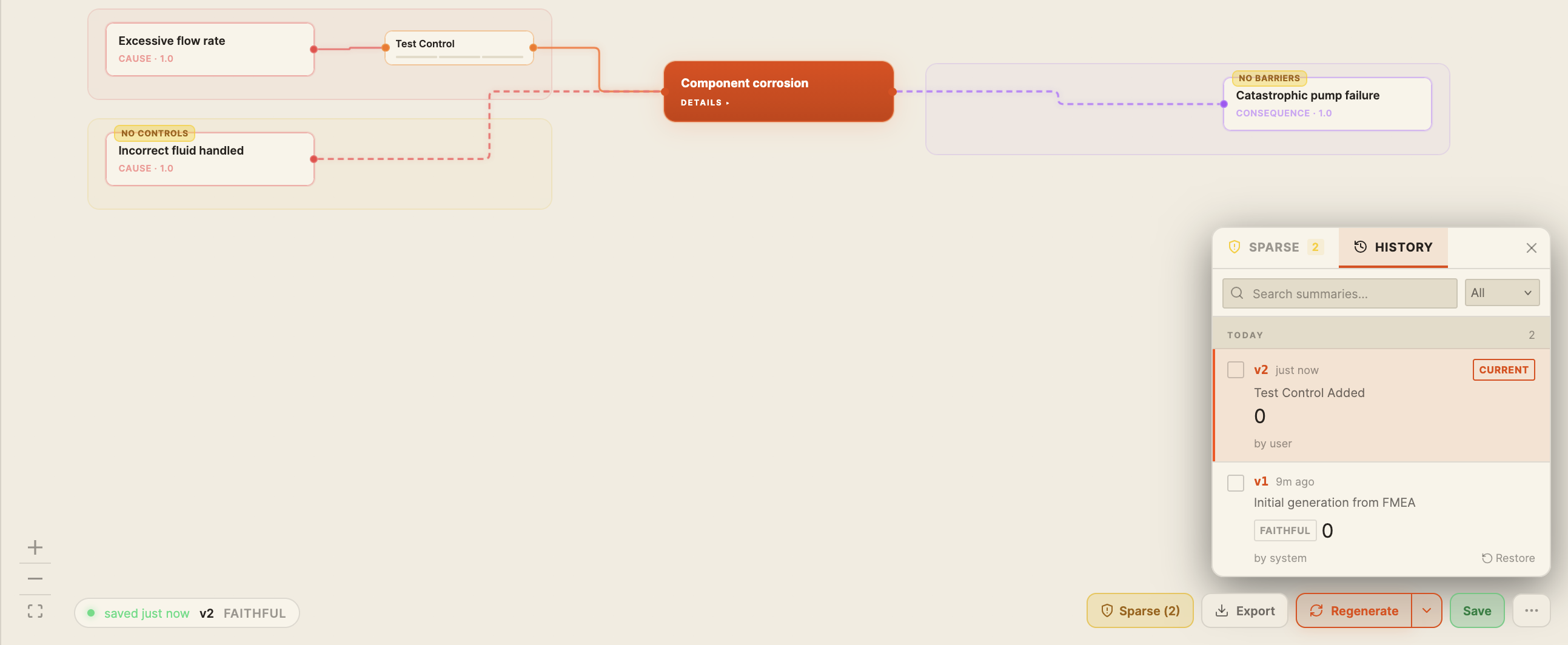Open the Sparse (2) shield button
The width and height of the screenshot is (1568, 645).
pos(1139,610)
